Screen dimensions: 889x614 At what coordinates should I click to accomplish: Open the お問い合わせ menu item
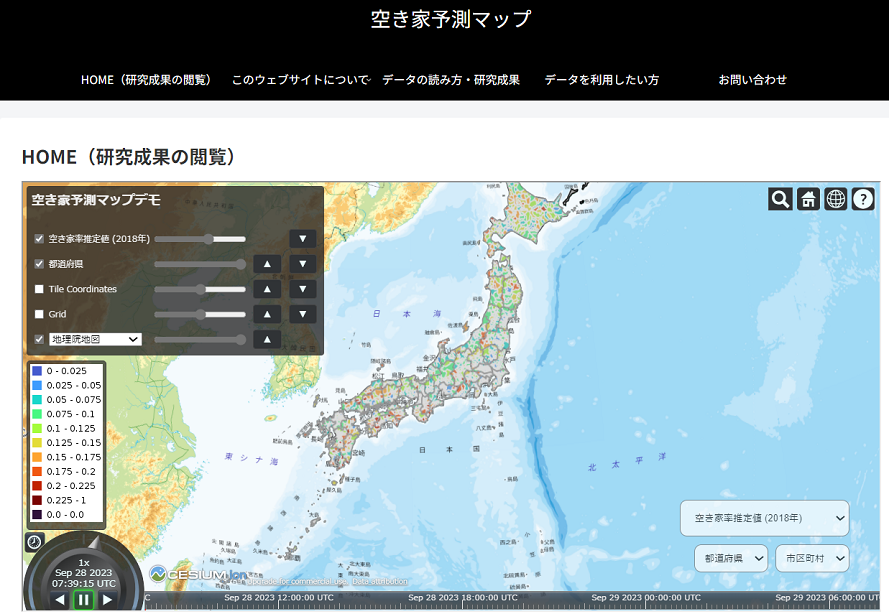[x=752, y=80]
